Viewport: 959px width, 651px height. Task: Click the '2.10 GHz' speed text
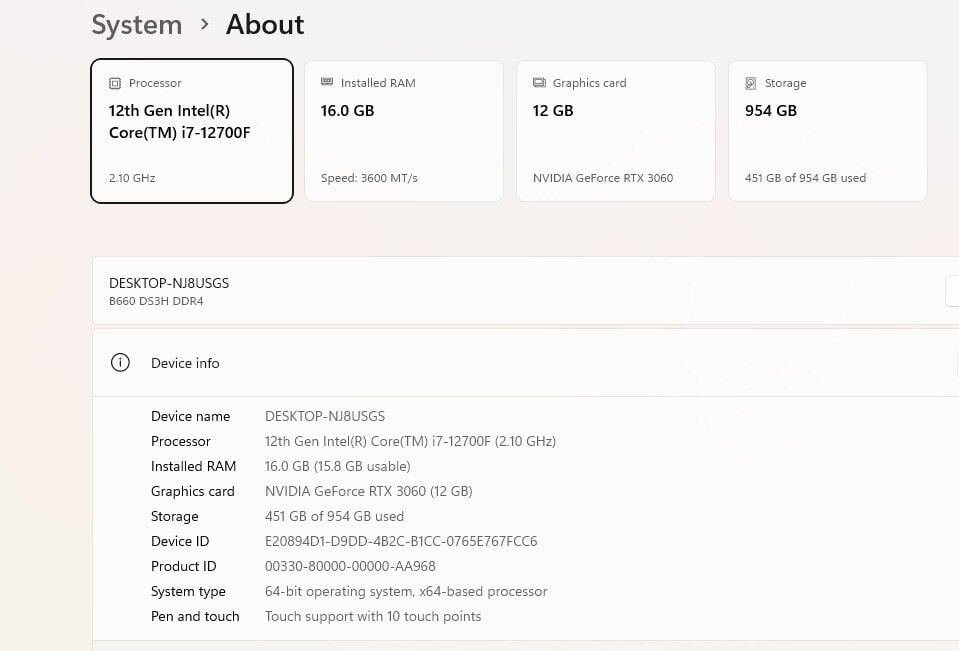point(132,178)
